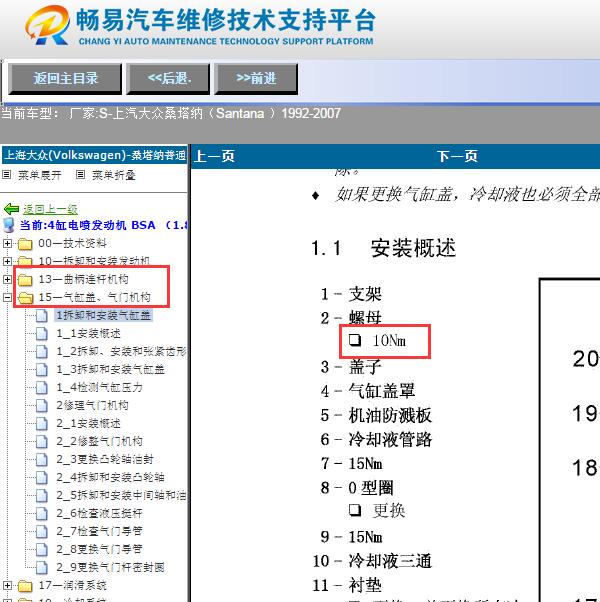This screenshot has width=600, height=602.
Task: Expand the 00—技术资料 folder node
Action: coord(7,243)
